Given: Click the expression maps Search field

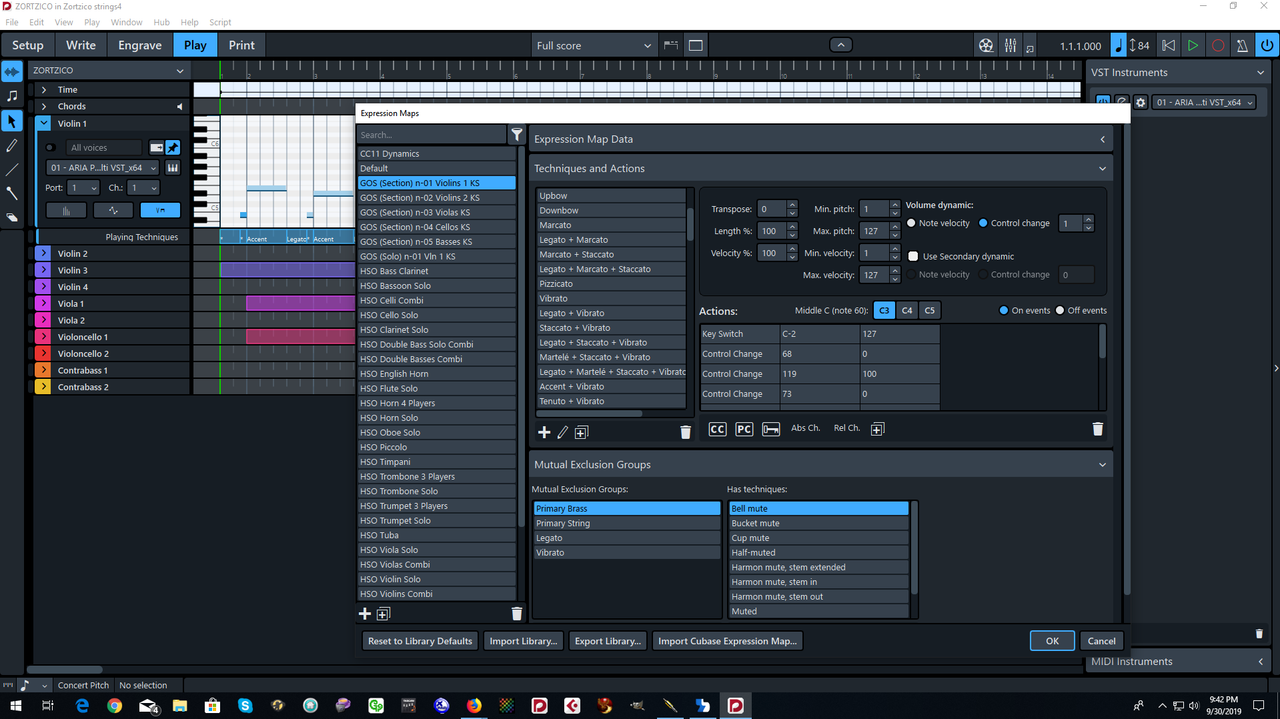Looking at the screenshot, I should [432, 134].
